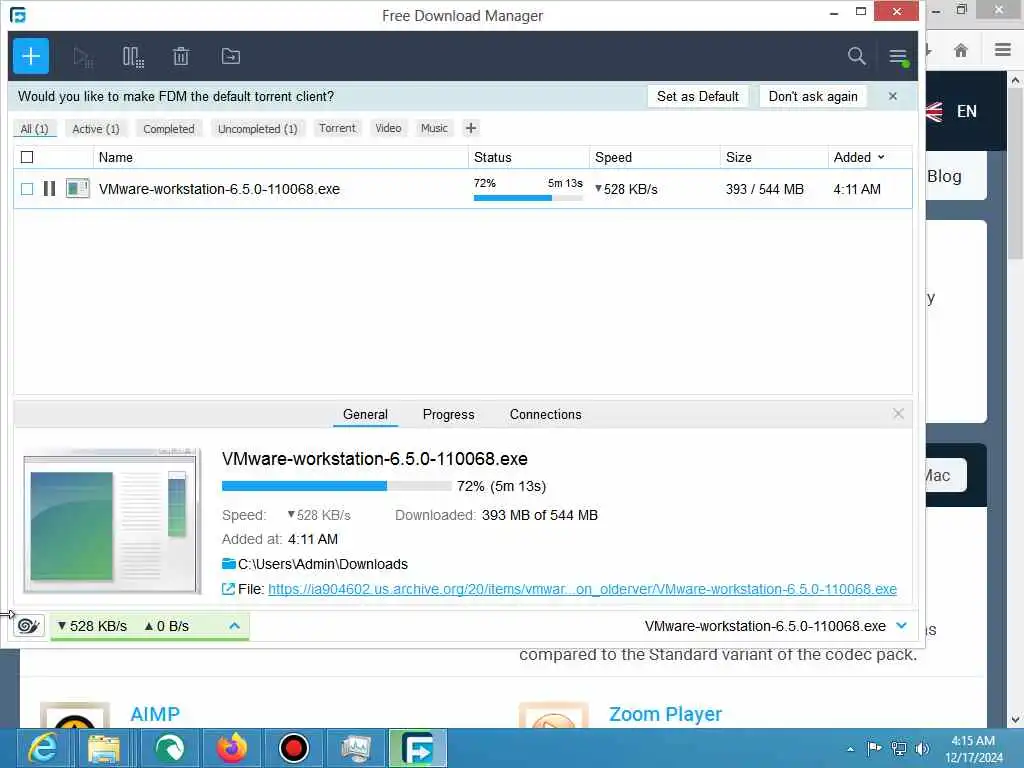Add a new tag filter with plus
1024x768 pixels.
pos(471,128)
